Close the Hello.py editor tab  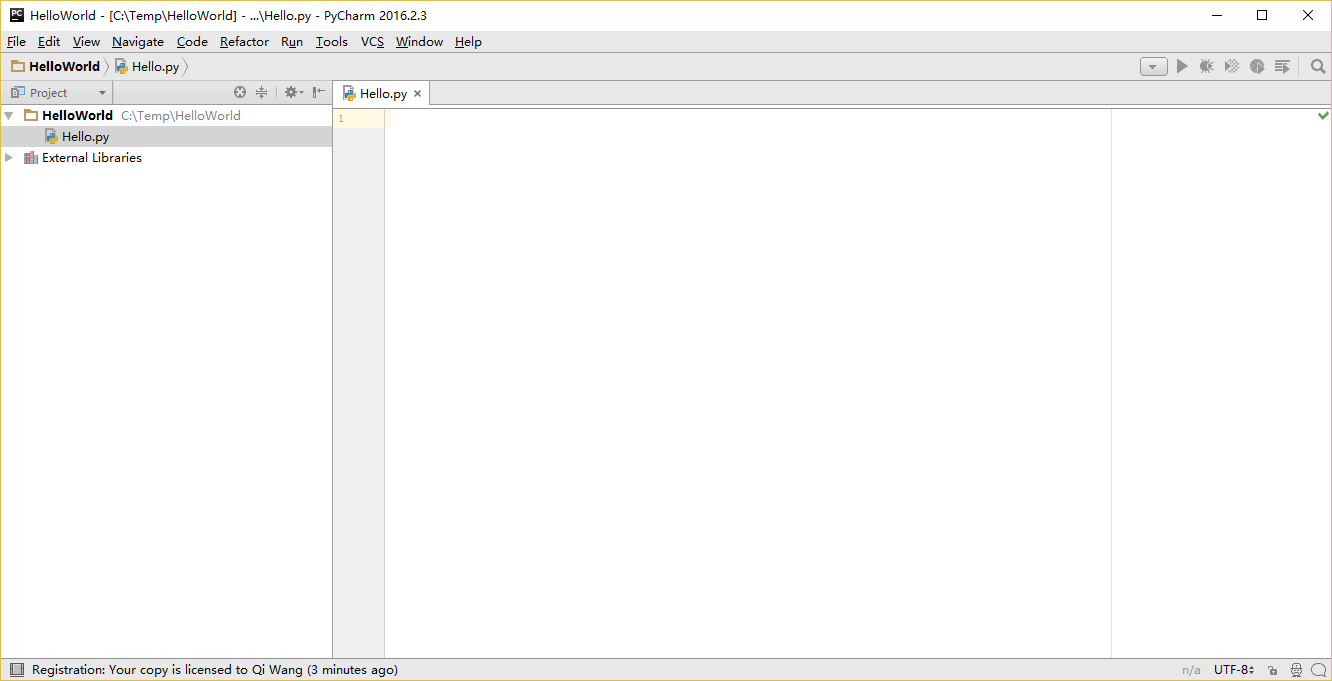(x=418, y=94)
